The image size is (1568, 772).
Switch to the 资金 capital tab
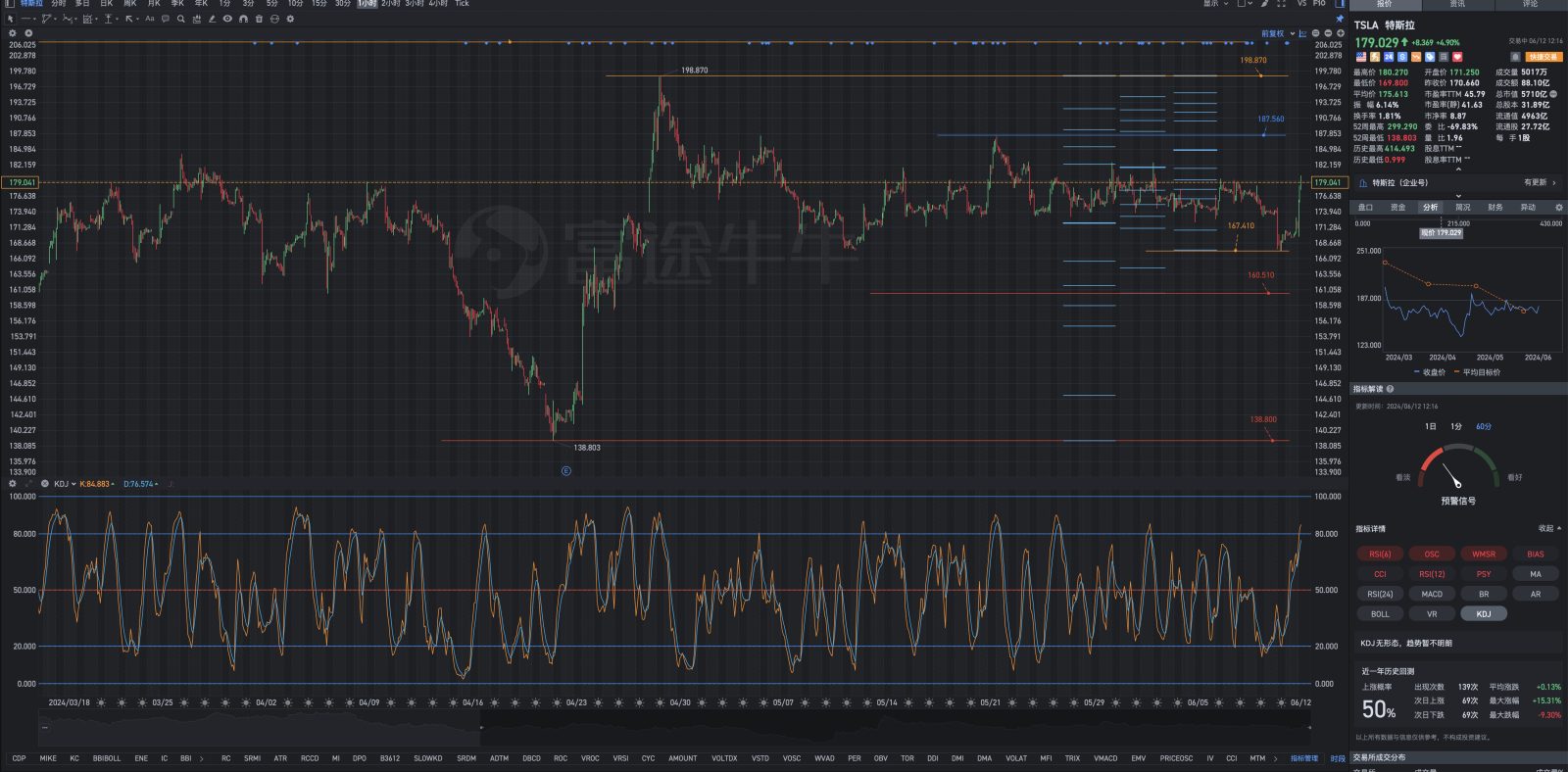[x=1398, y=208]
